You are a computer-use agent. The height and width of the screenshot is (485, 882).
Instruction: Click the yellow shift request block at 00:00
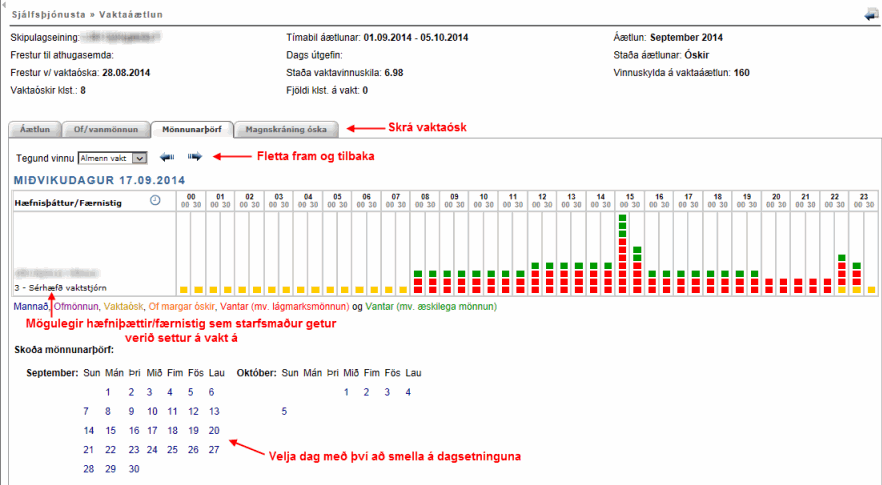coord(184,290)
